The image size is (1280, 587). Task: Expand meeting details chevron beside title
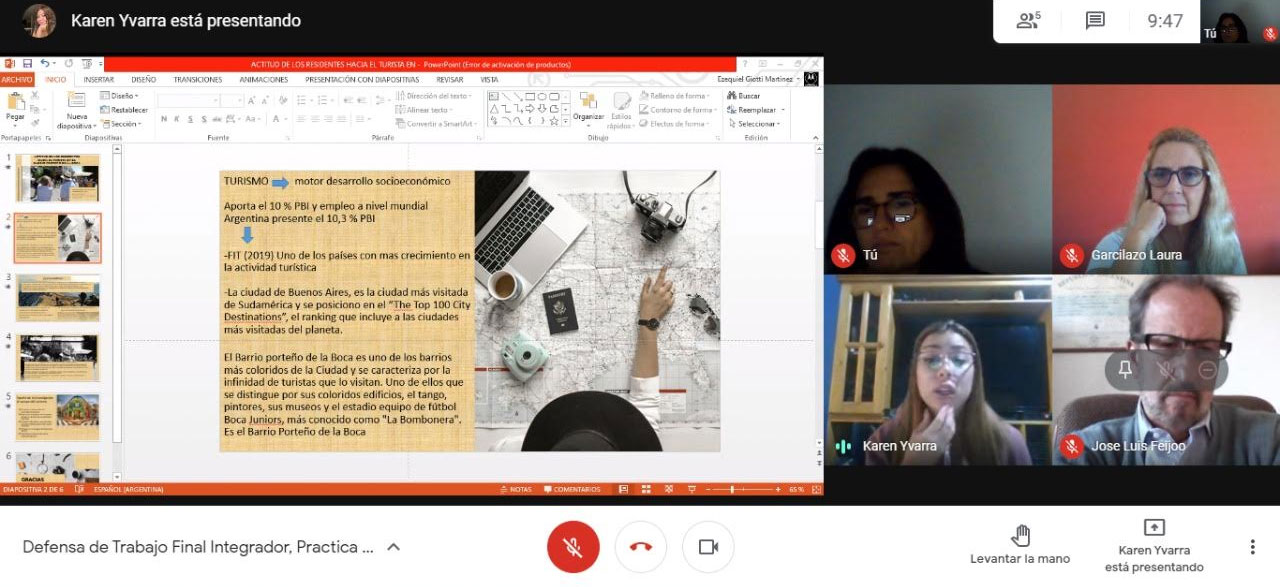(394, 547)
